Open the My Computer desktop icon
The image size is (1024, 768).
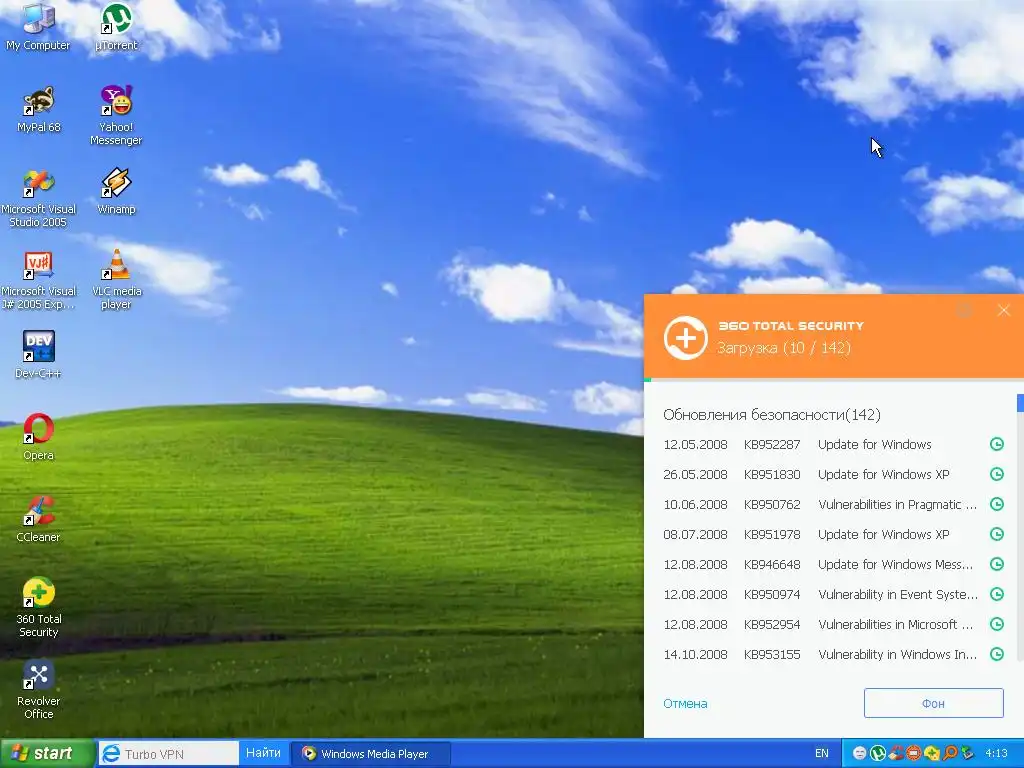[x=38, y=26]
